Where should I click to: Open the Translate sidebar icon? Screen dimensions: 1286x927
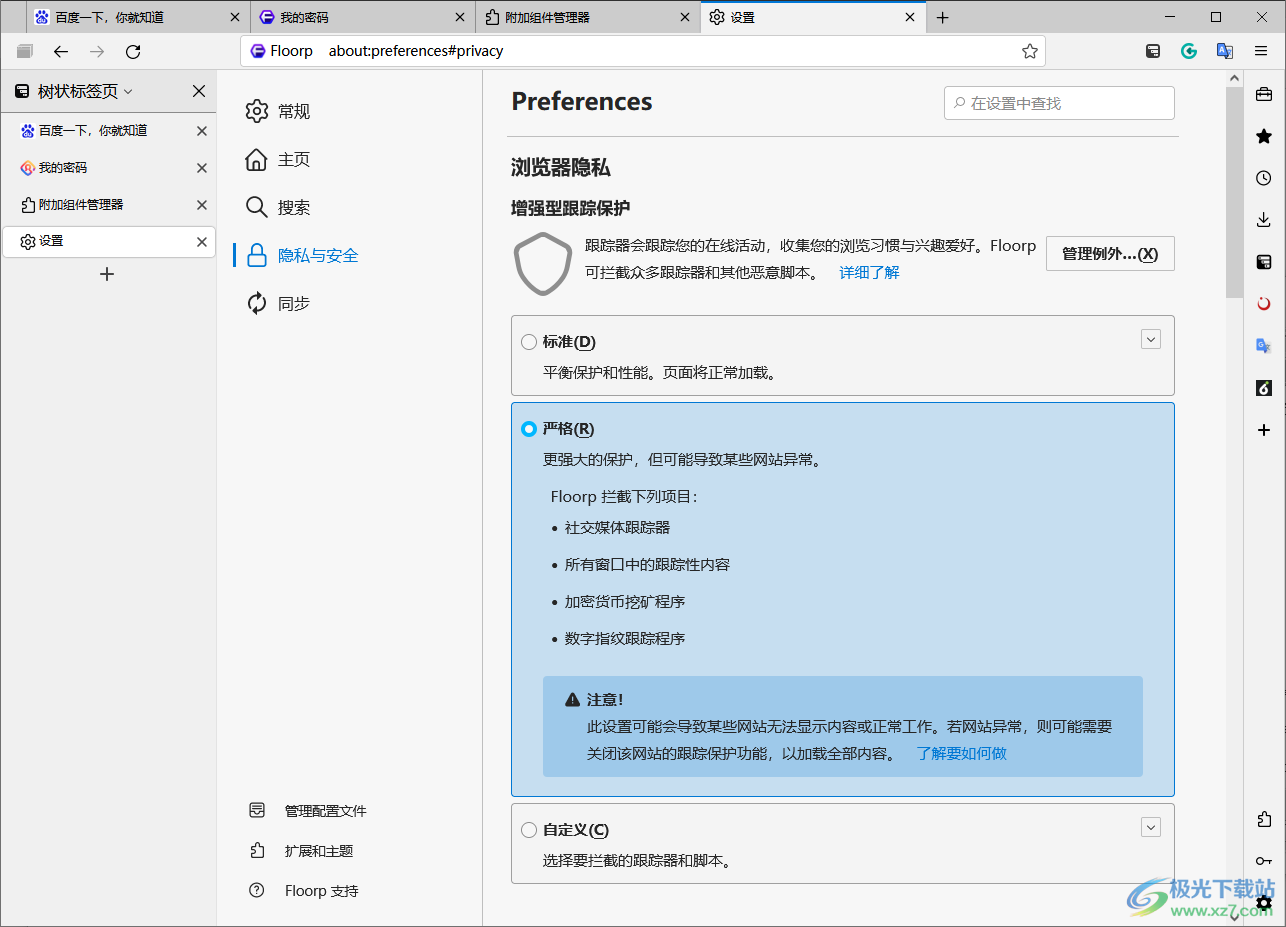click(1263, 345)
